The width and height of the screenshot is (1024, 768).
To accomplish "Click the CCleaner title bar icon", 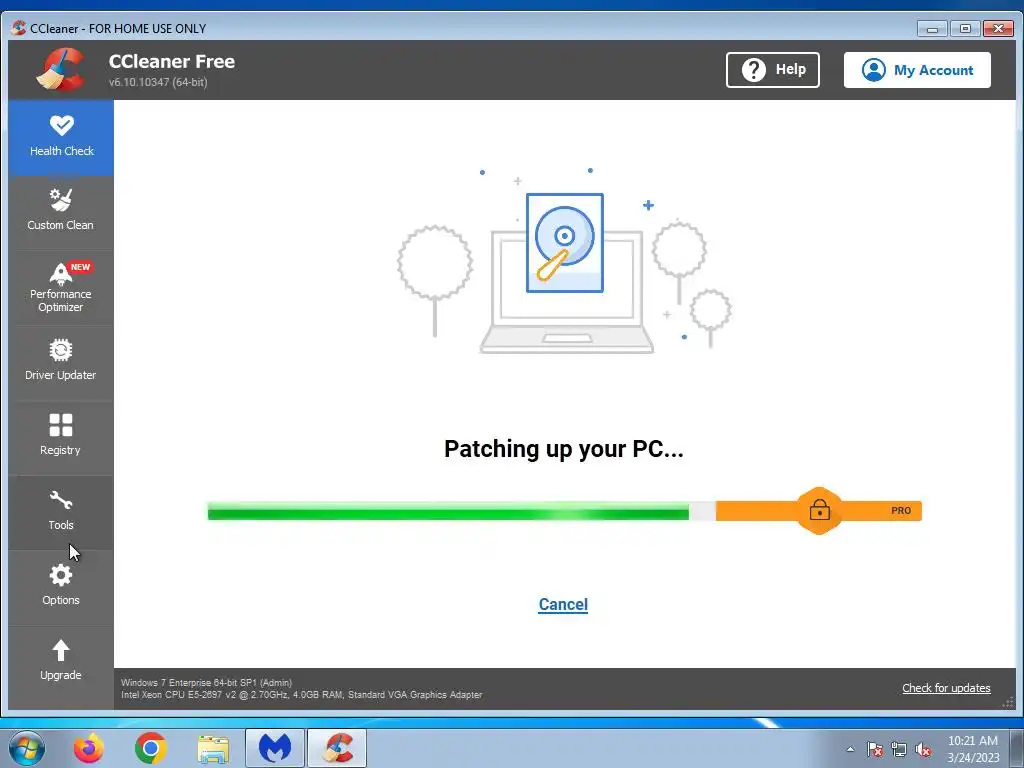I will coord(18,28).
